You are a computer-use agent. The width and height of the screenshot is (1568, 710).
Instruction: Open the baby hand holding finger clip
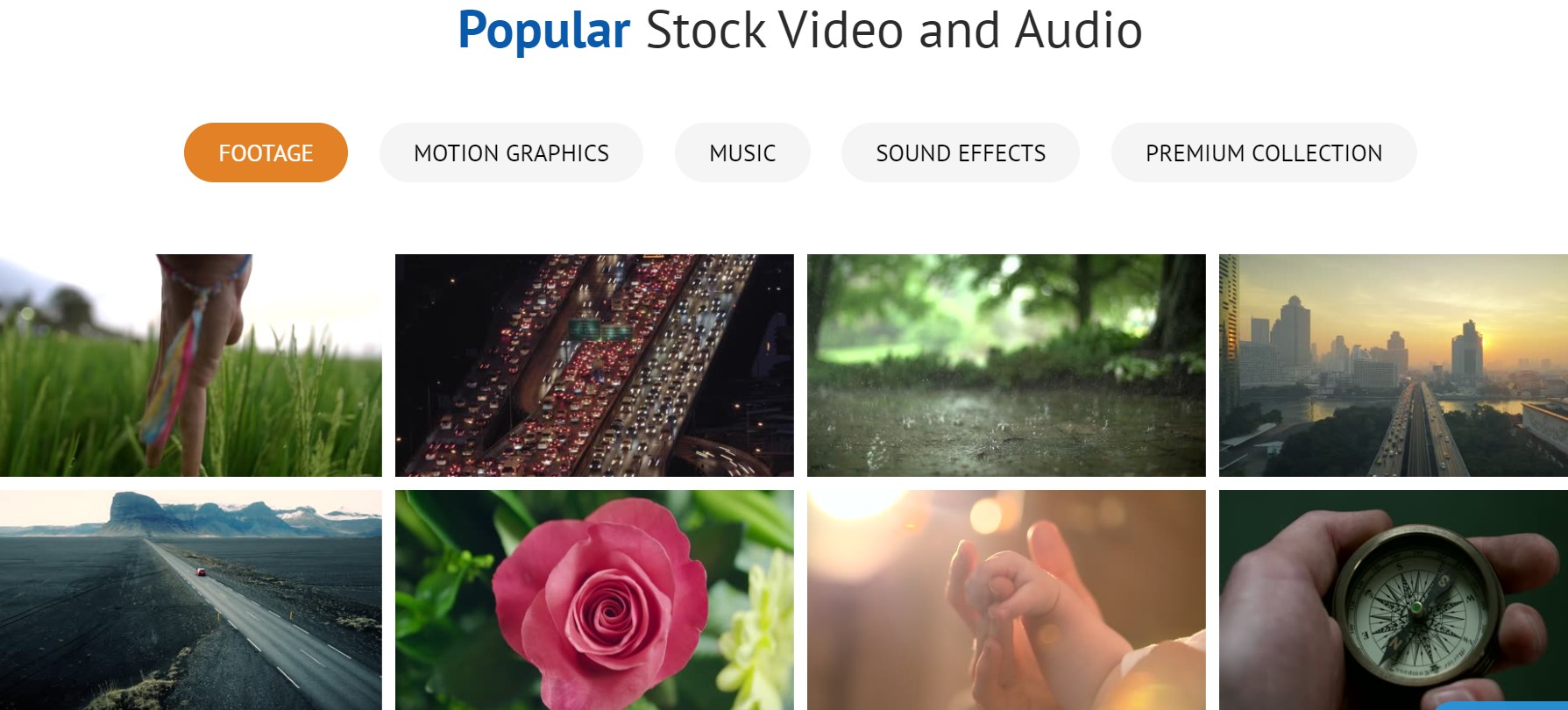(1006, 600)
